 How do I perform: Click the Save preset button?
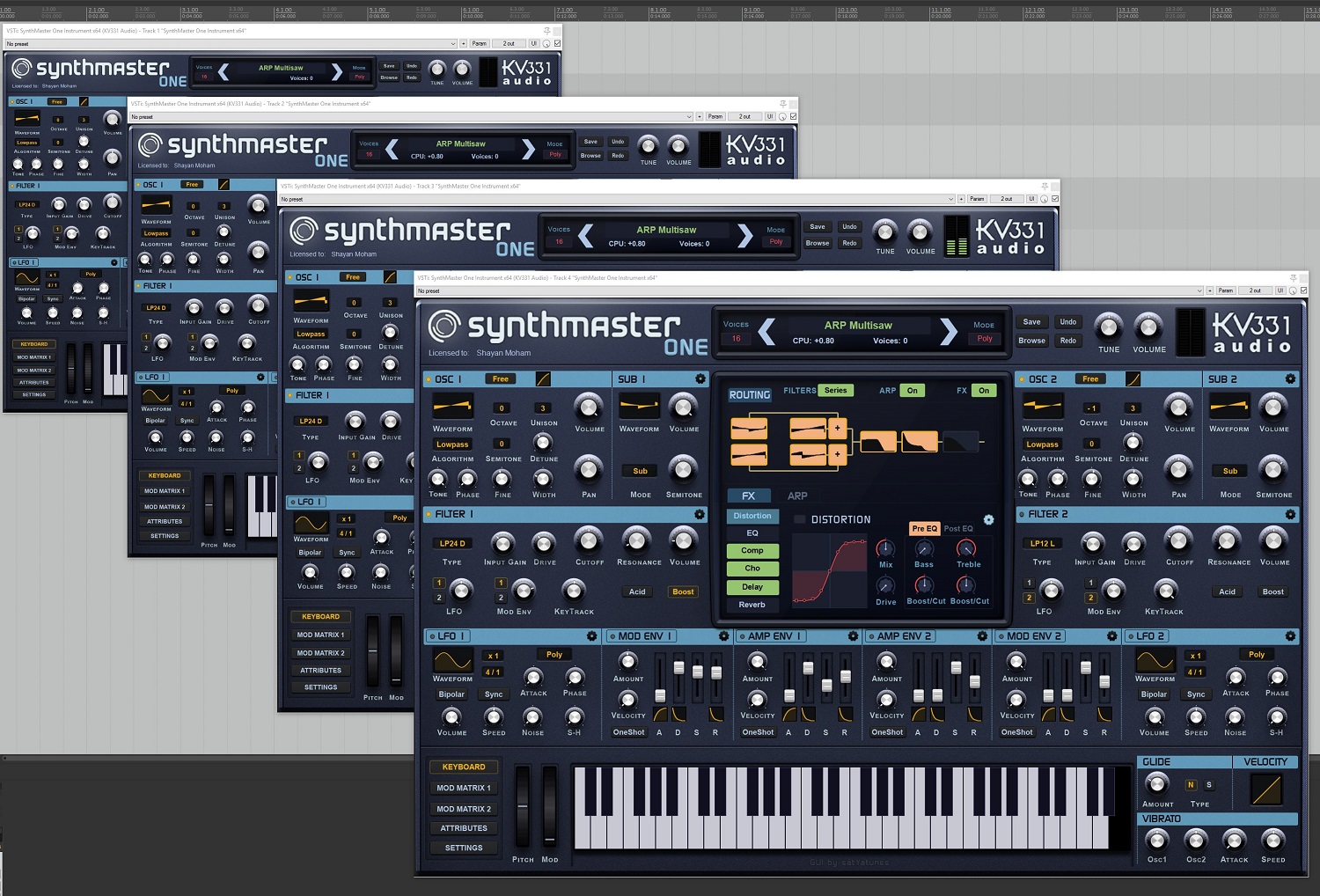pos(1031,322)
